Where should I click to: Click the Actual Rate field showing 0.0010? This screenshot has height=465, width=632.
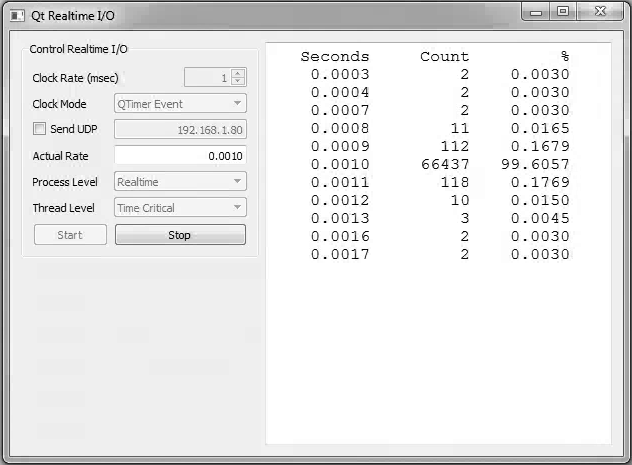[180, 156]
